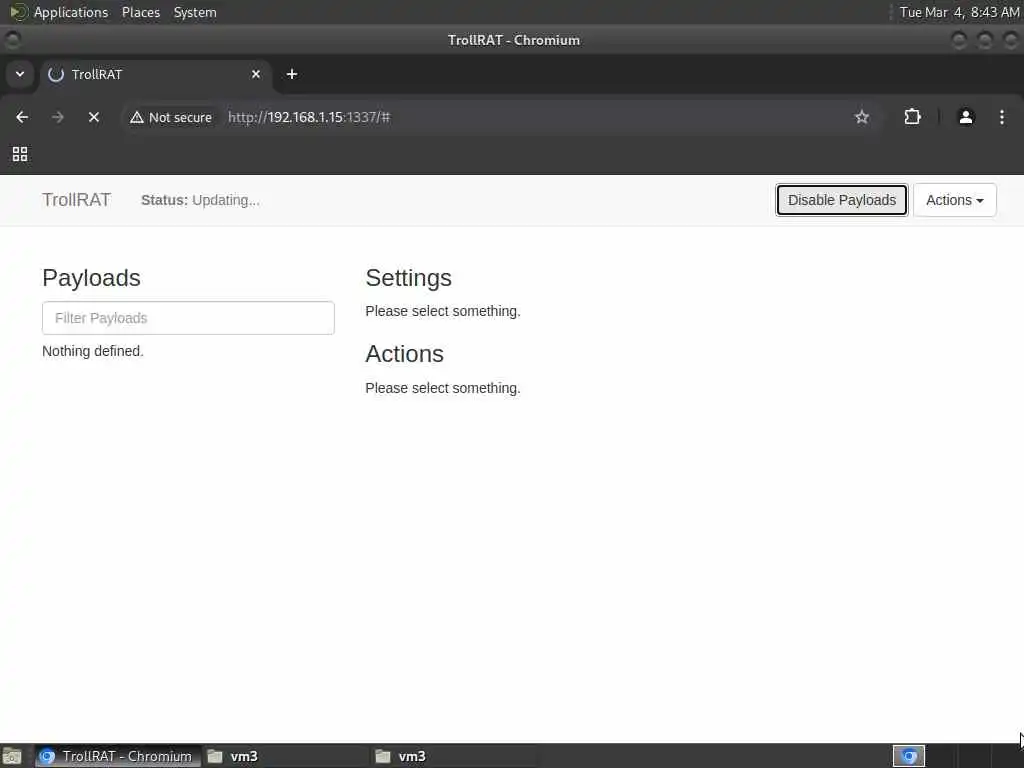1024x768 pixels.
Task: Select the TrollRAT browser tab
Action: pos(155,74)
